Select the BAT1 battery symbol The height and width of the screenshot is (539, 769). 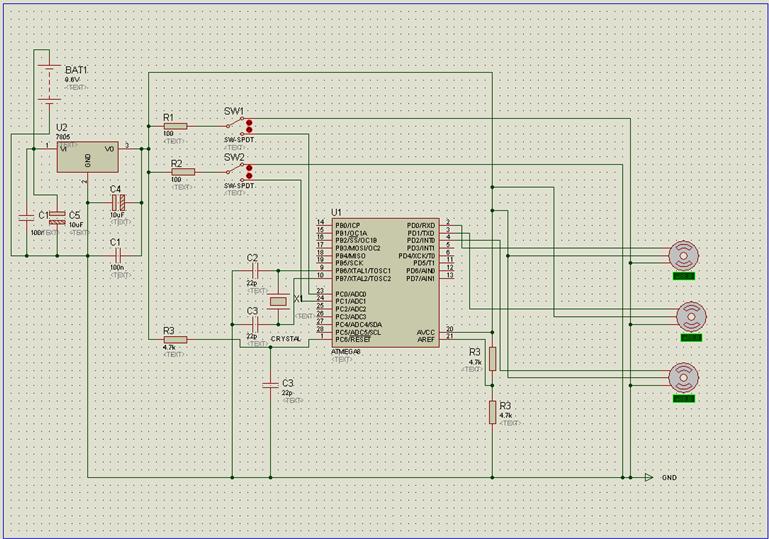[x=50, y=83]
